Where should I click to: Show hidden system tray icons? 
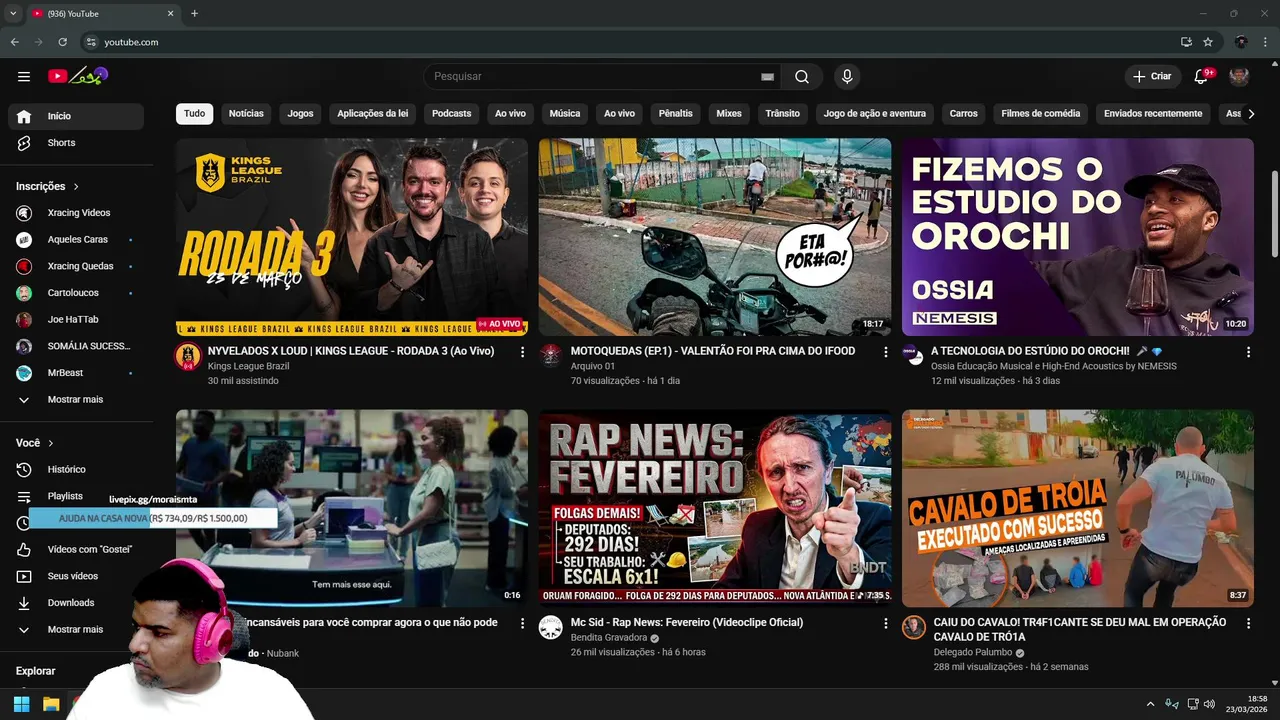[1150, 704]
